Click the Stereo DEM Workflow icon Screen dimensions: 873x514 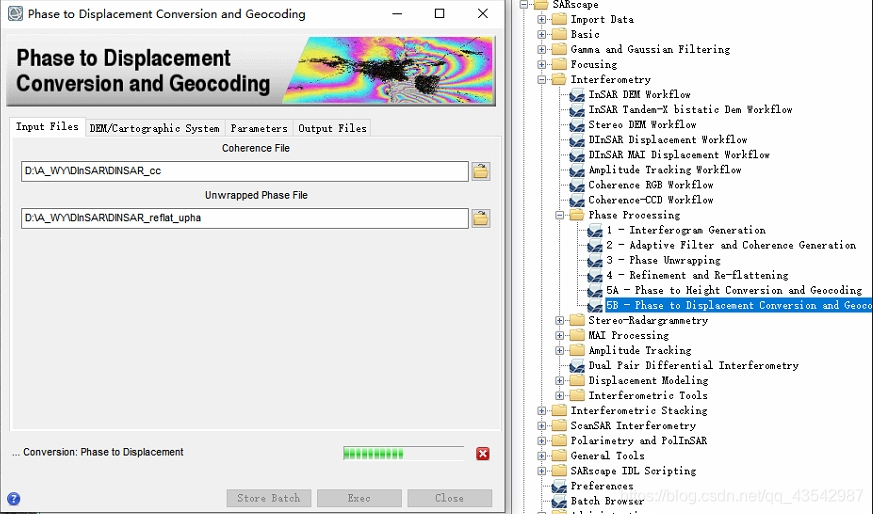[x=577, y=125]
